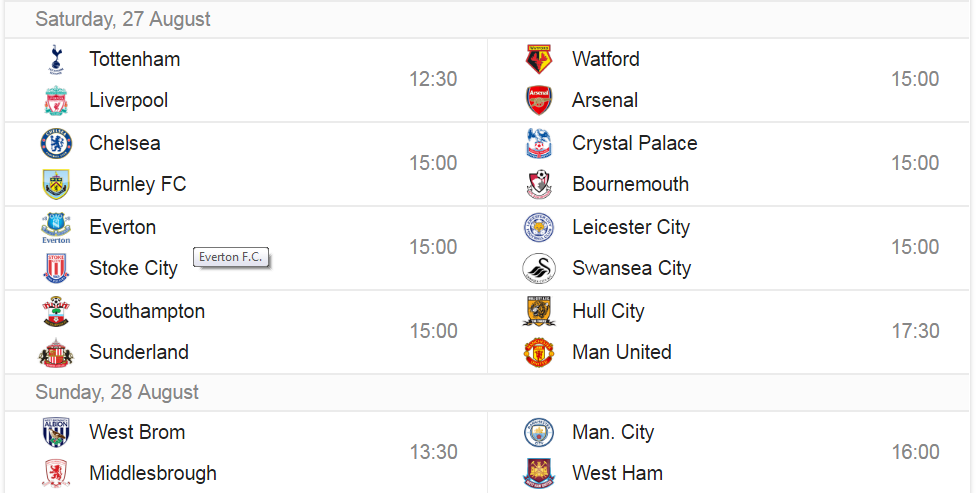The width and height of the screenshot is (976, 493).
Task: Click the Arsenal cannon crest
Action: tap(538, 100)
